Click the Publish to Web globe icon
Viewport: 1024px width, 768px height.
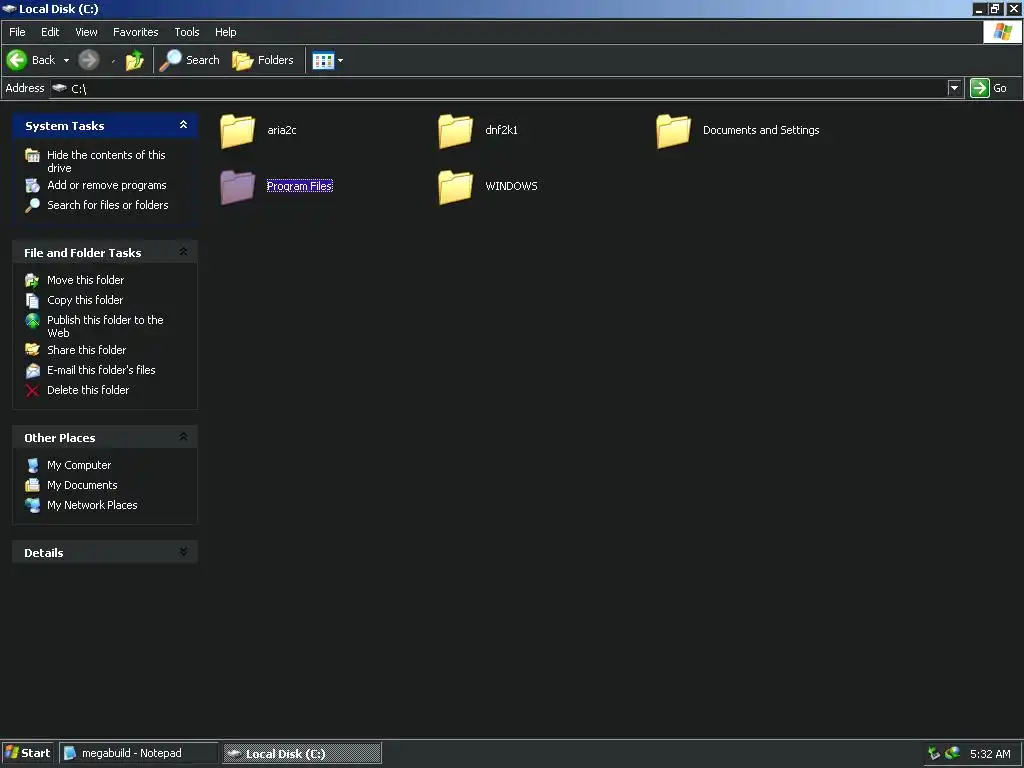(x=32, y=321)
